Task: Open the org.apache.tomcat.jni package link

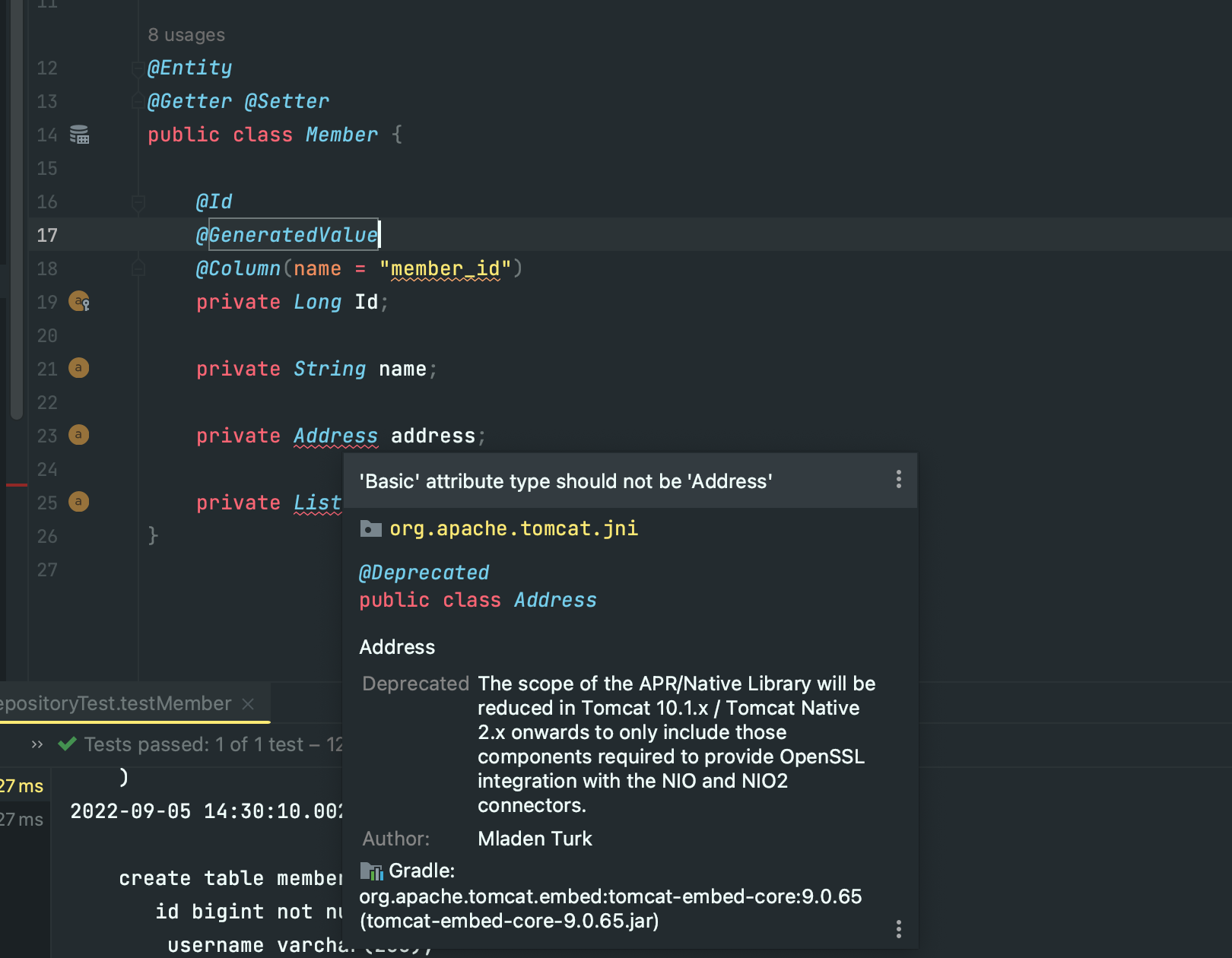Action: [x=513, y=528]
